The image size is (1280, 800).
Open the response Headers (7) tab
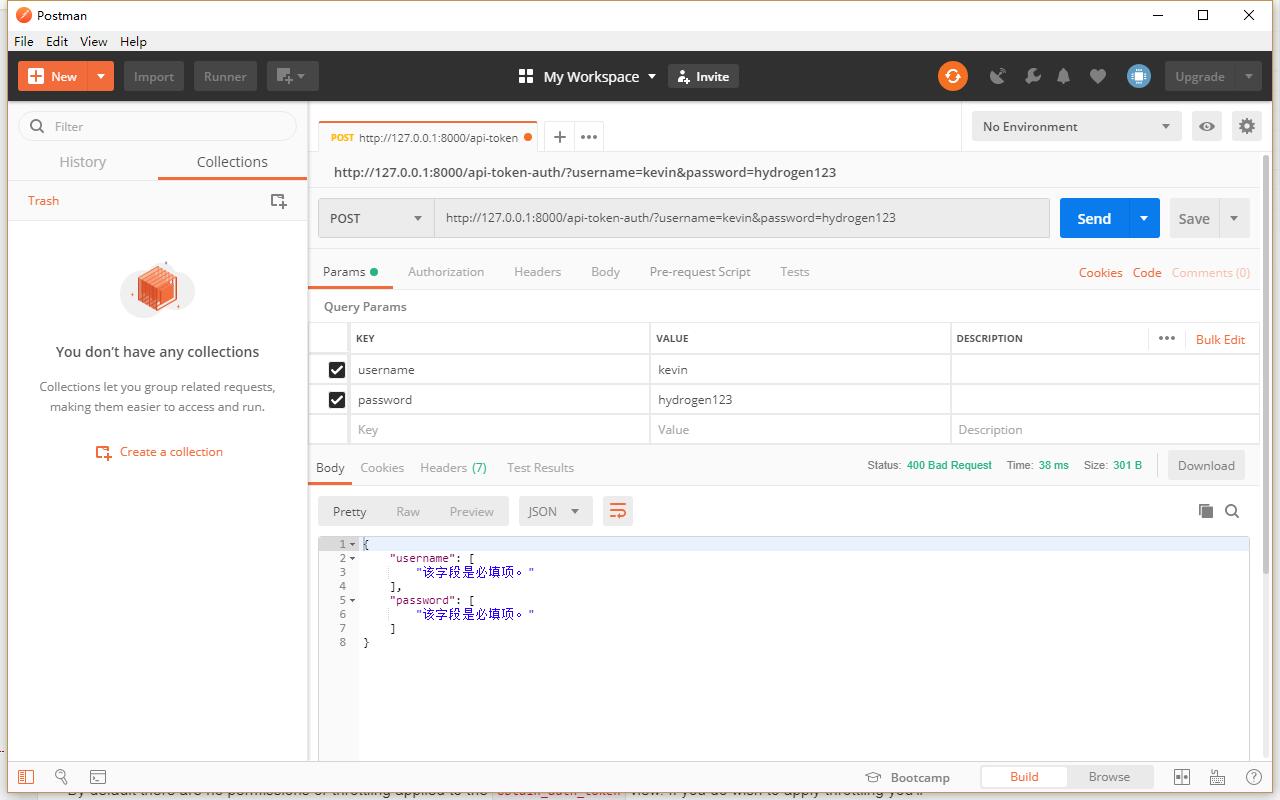pos(453,467)
